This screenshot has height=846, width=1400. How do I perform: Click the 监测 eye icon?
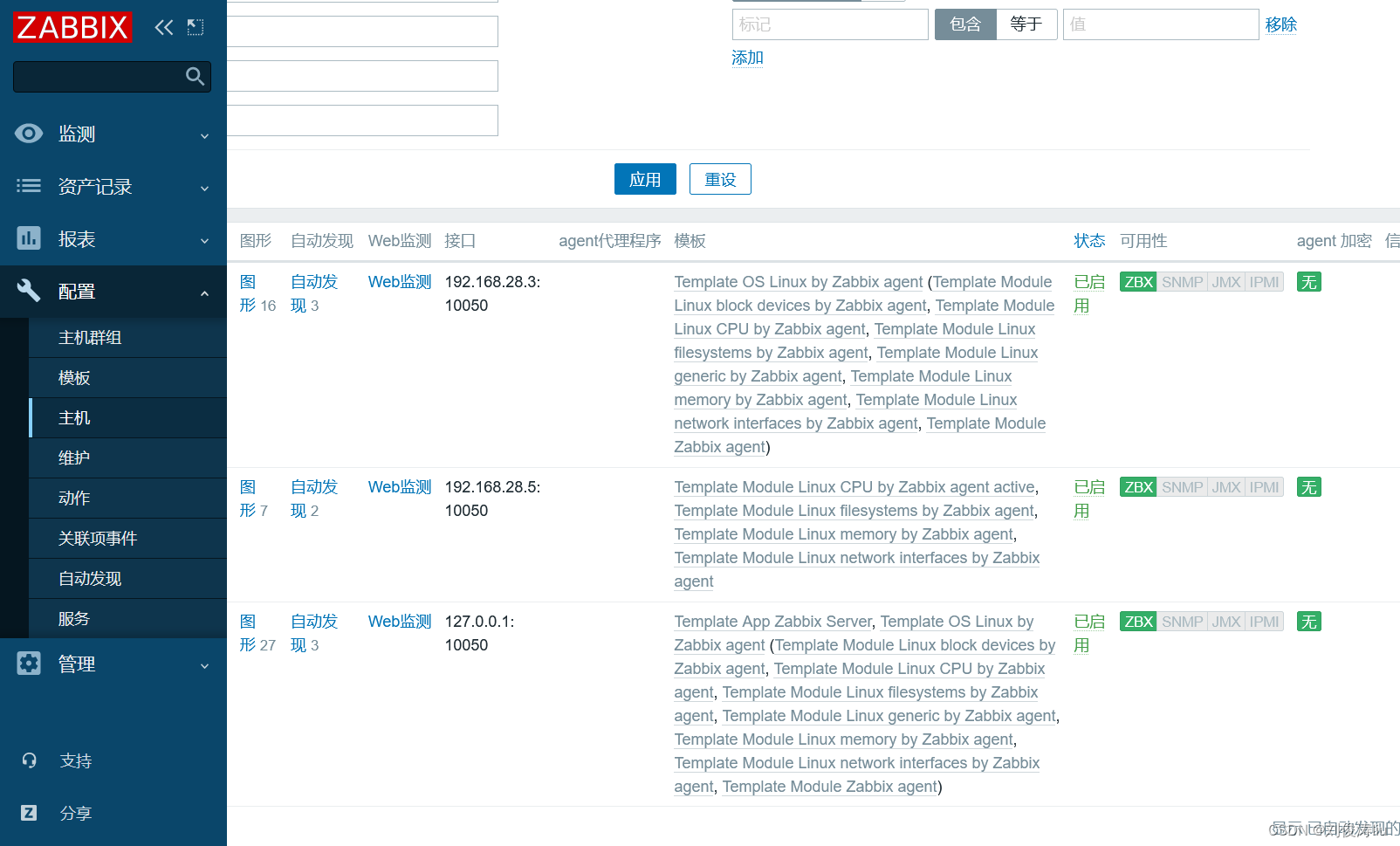coord(29,134)
